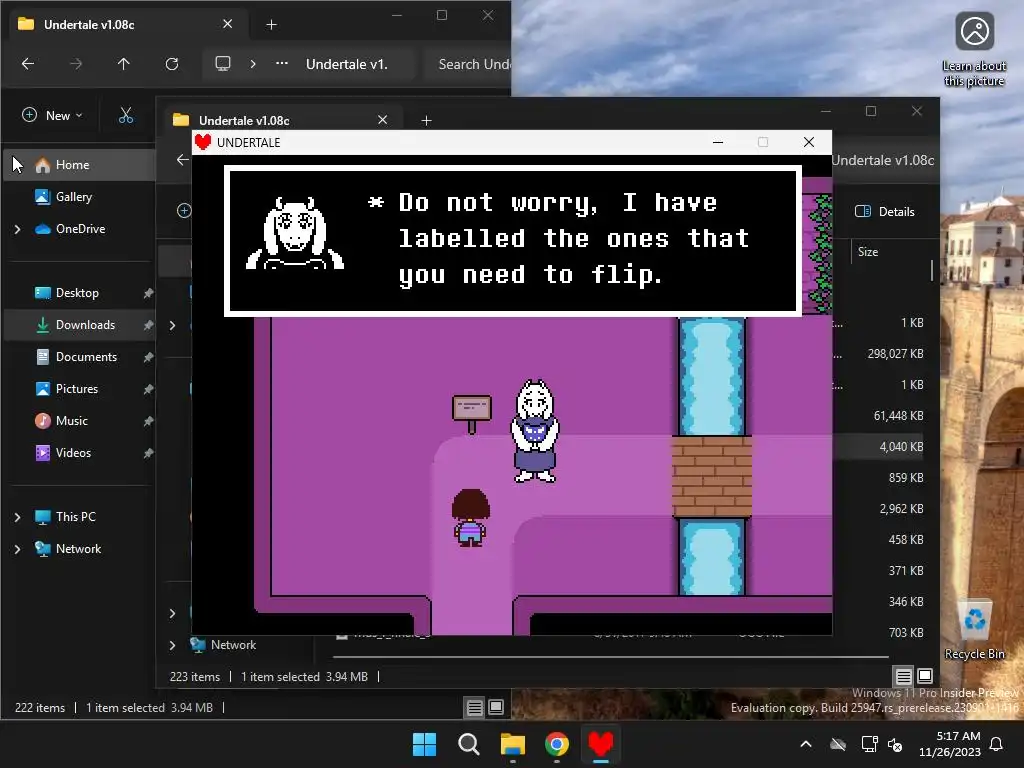Close the UNDERTALE game window
The image size is (1024, 768).
(808, 142)
